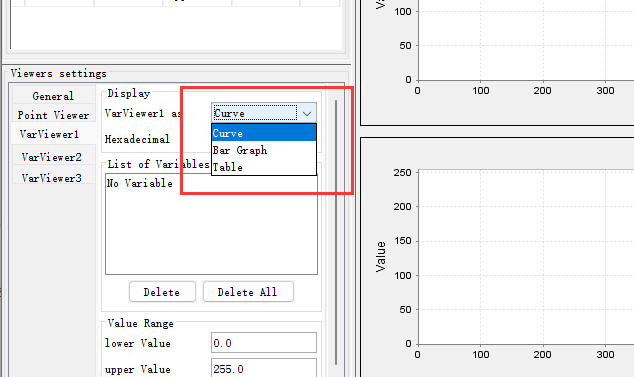
Task: Switch to the Point Viewer tab
Action: [x=53, y=115]
